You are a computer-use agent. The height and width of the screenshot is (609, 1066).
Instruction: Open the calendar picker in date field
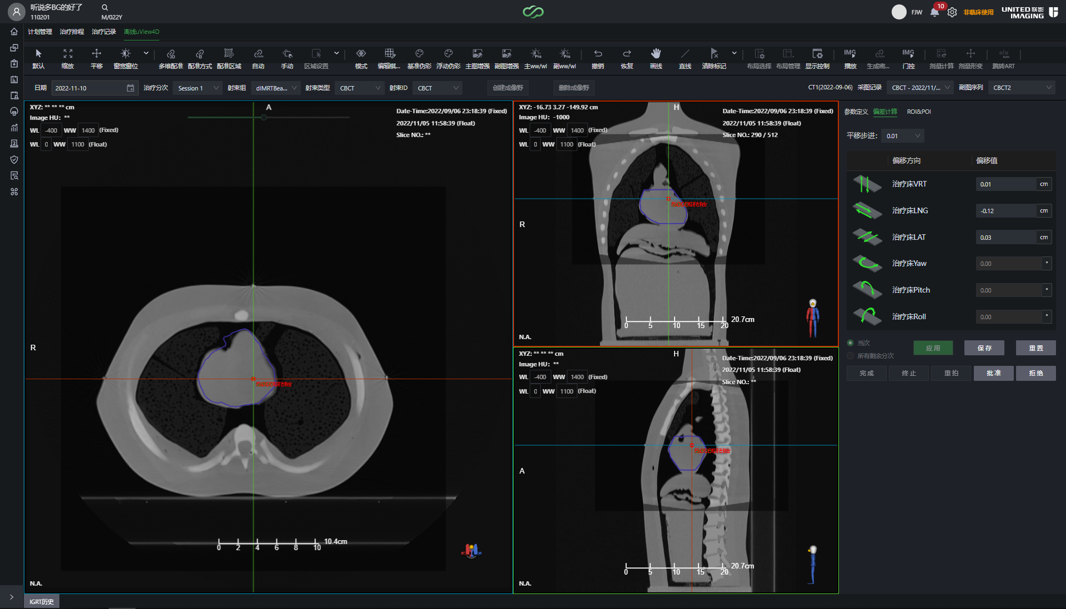tap(131, 88)
